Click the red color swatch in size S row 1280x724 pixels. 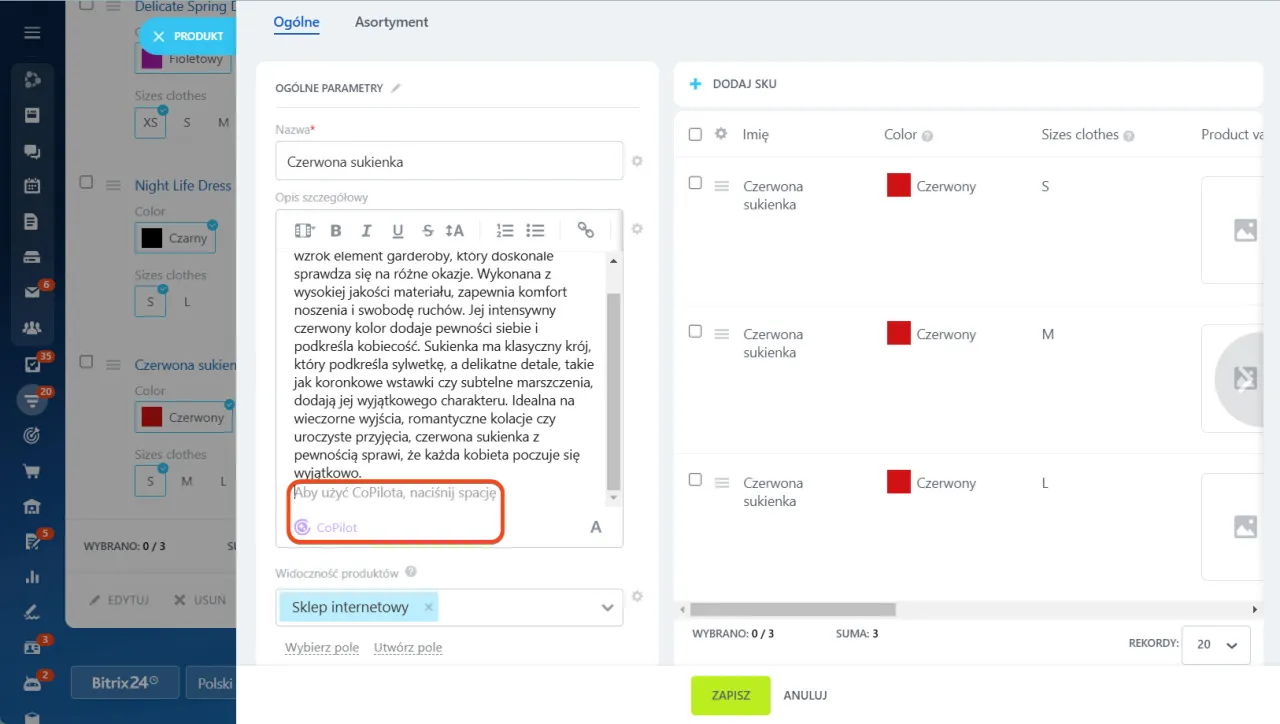click(x=898, y=185)
